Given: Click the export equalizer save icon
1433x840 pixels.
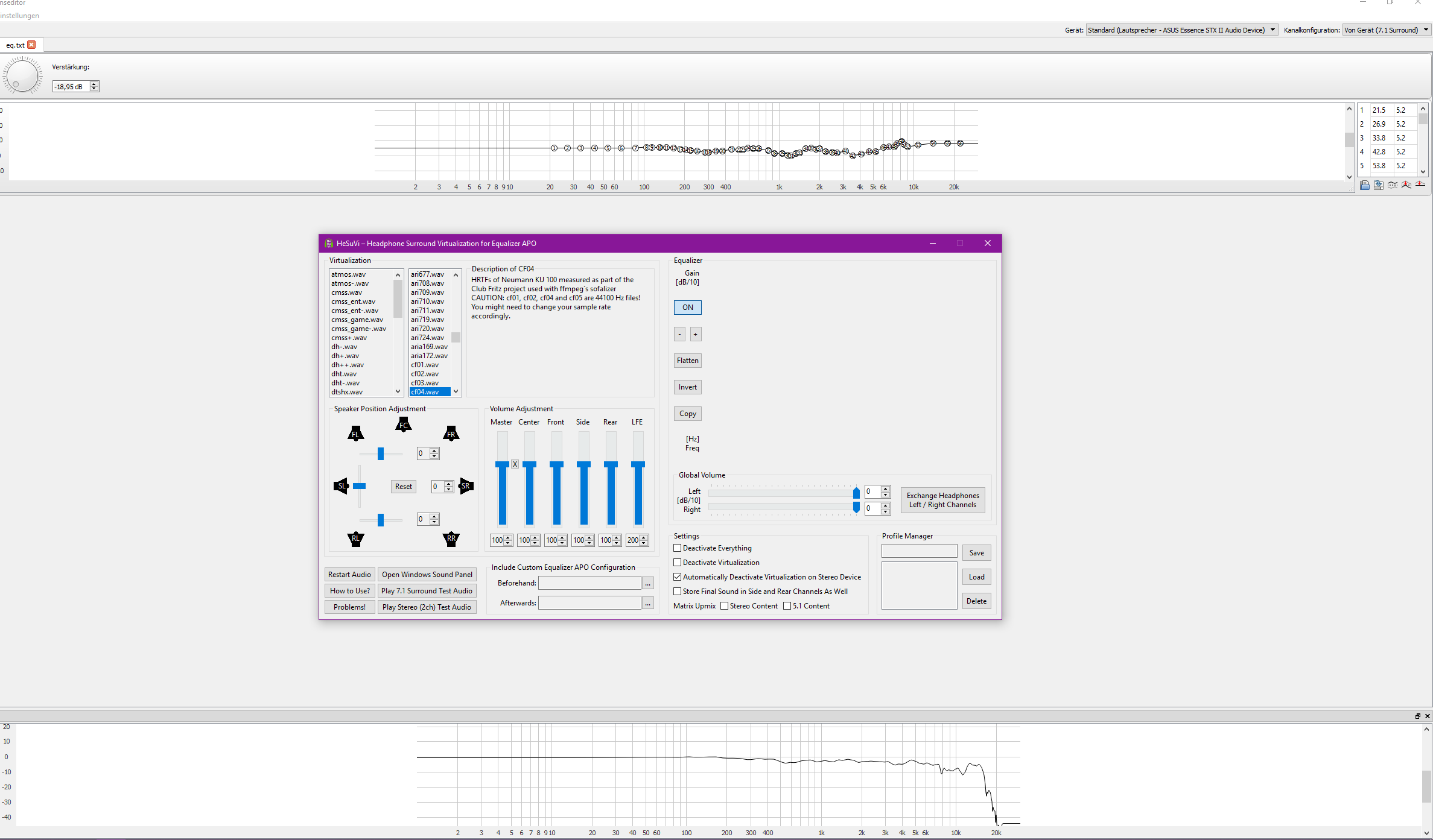Looking at the screenshot, I should 1379,185.
